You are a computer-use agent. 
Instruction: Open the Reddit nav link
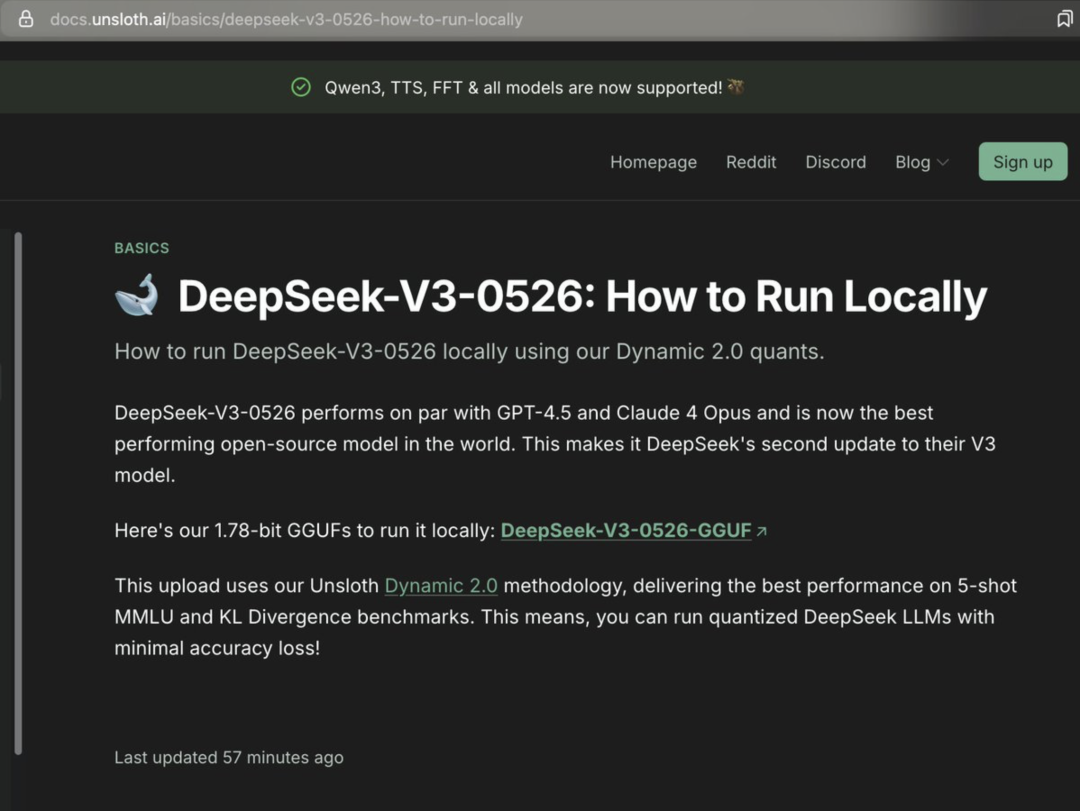[x=751, y=162]
